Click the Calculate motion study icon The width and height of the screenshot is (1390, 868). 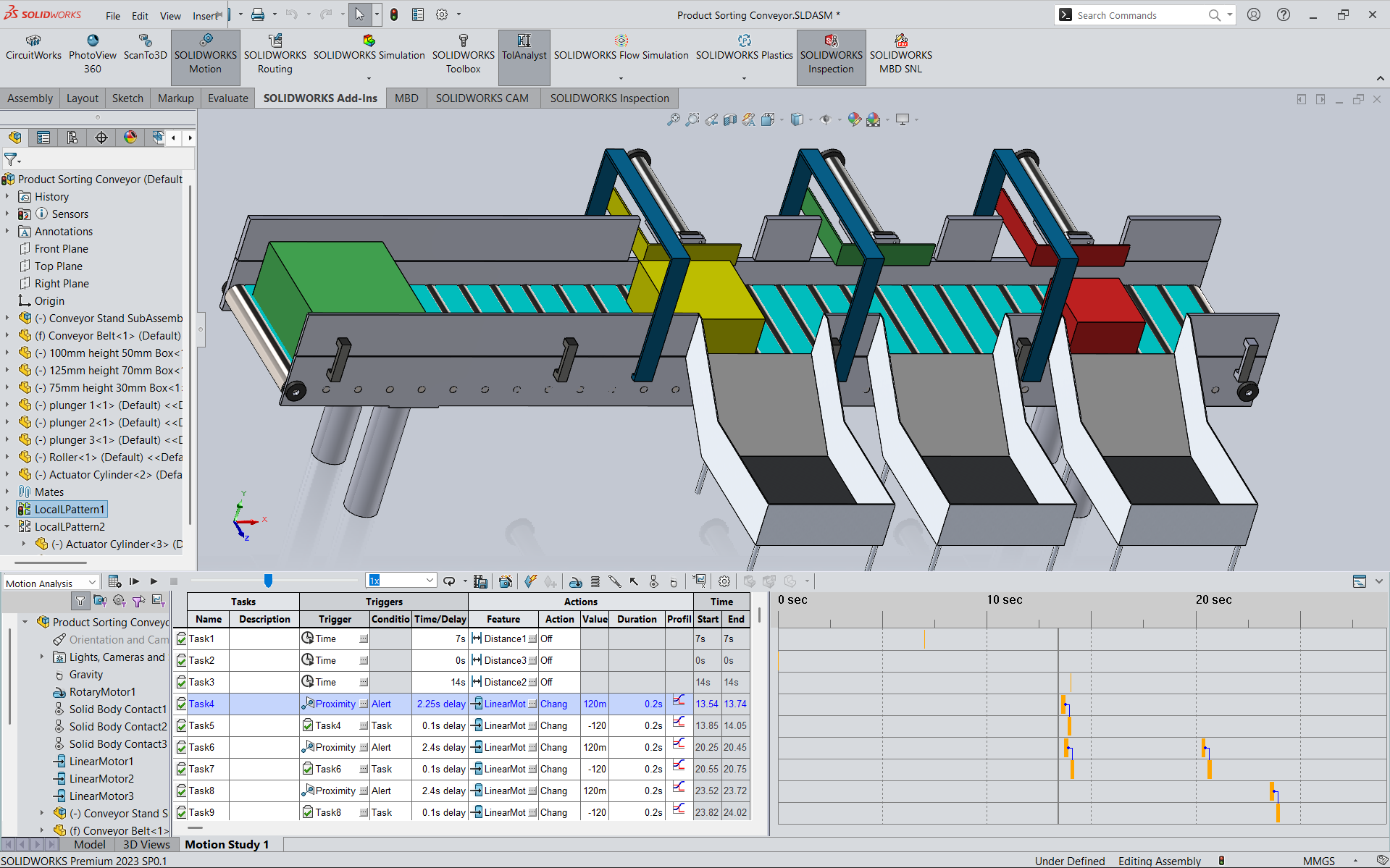[x=114, y=581]
